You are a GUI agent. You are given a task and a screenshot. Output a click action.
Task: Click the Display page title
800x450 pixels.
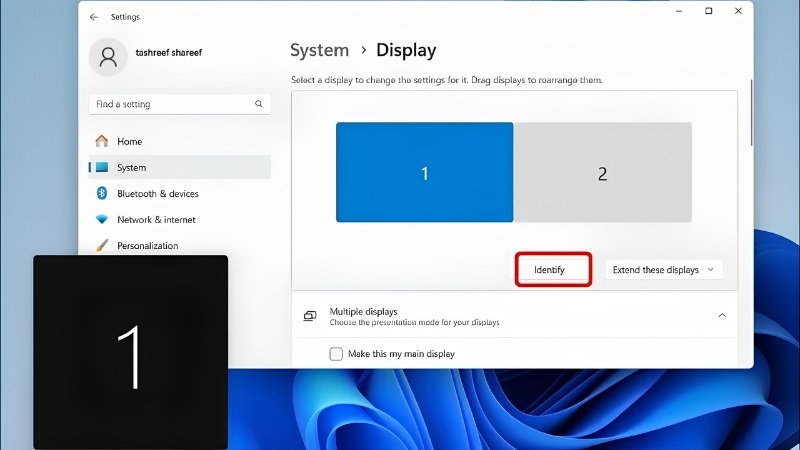(406, 50)
